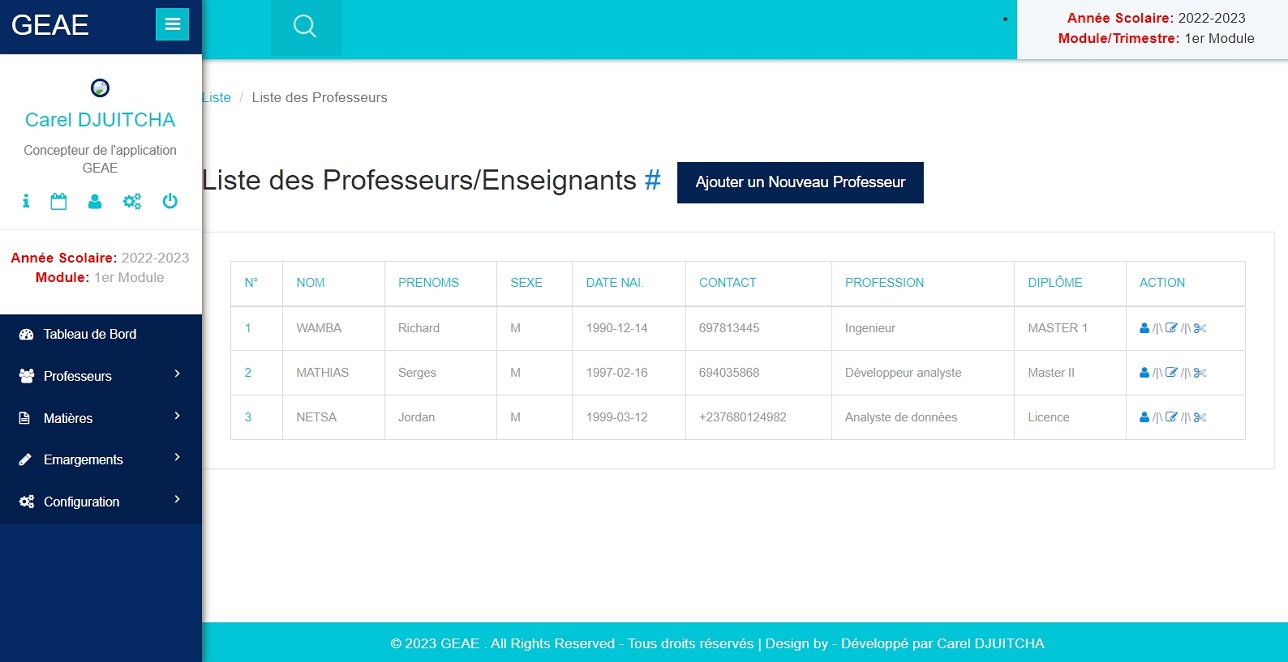This screenshot has width=1288, height=662.
Task: Toggle the sidebar with the hamburger button
Action: pos(172,24)
